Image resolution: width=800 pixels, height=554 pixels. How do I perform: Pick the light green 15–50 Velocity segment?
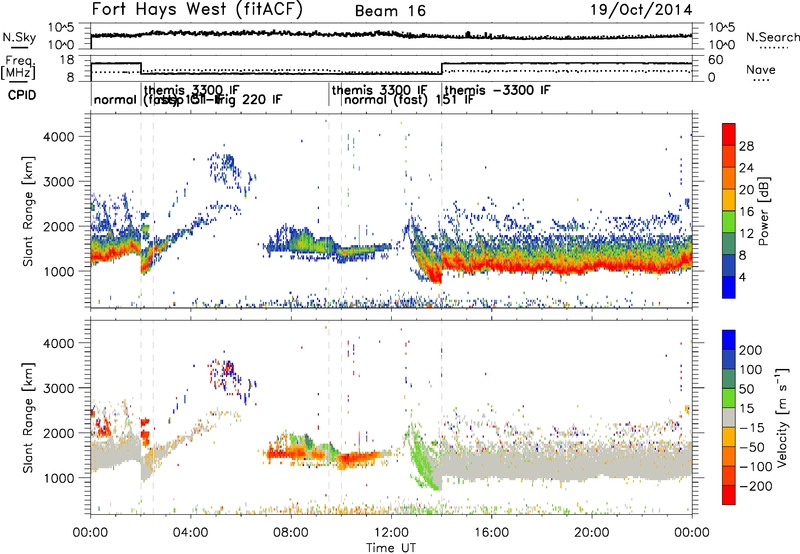pos(729,398)
